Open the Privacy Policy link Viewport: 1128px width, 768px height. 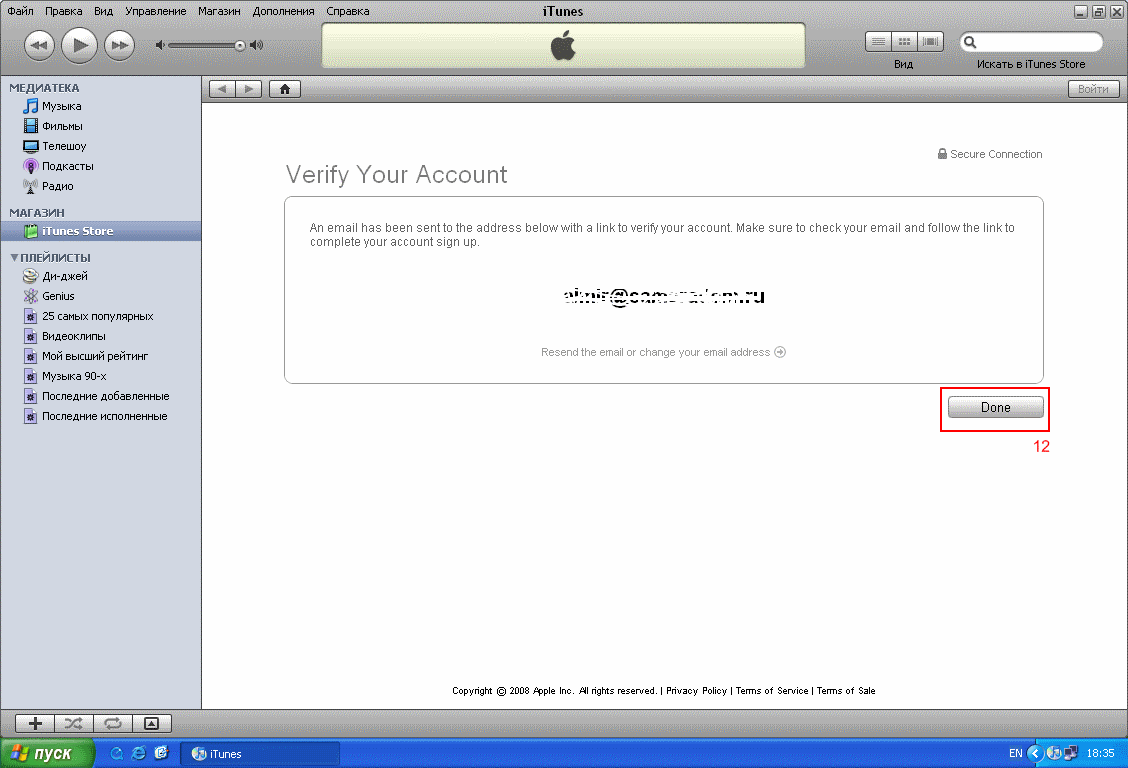tap(696, 691)
